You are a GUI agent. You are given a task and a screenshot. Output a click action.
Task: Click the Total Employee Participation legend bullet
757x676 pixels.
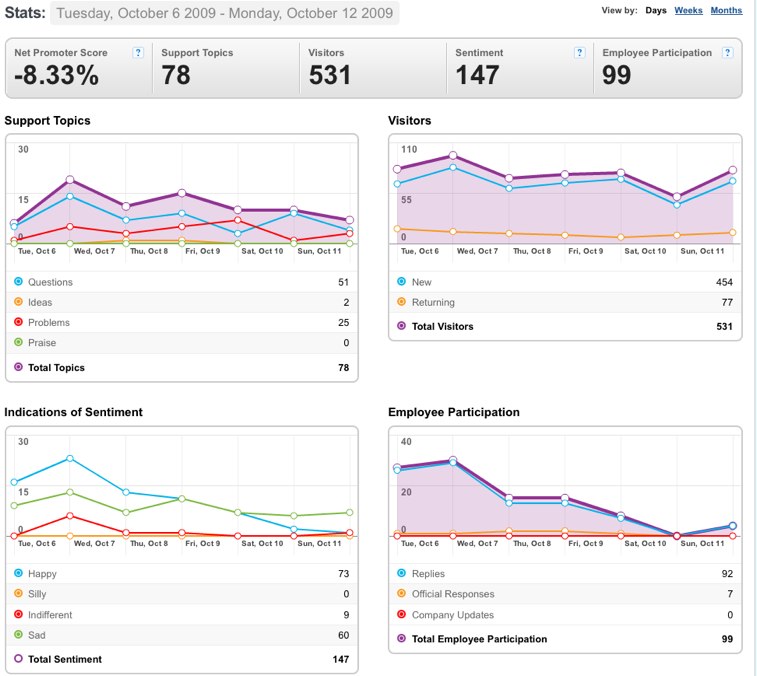coord(401,638)
